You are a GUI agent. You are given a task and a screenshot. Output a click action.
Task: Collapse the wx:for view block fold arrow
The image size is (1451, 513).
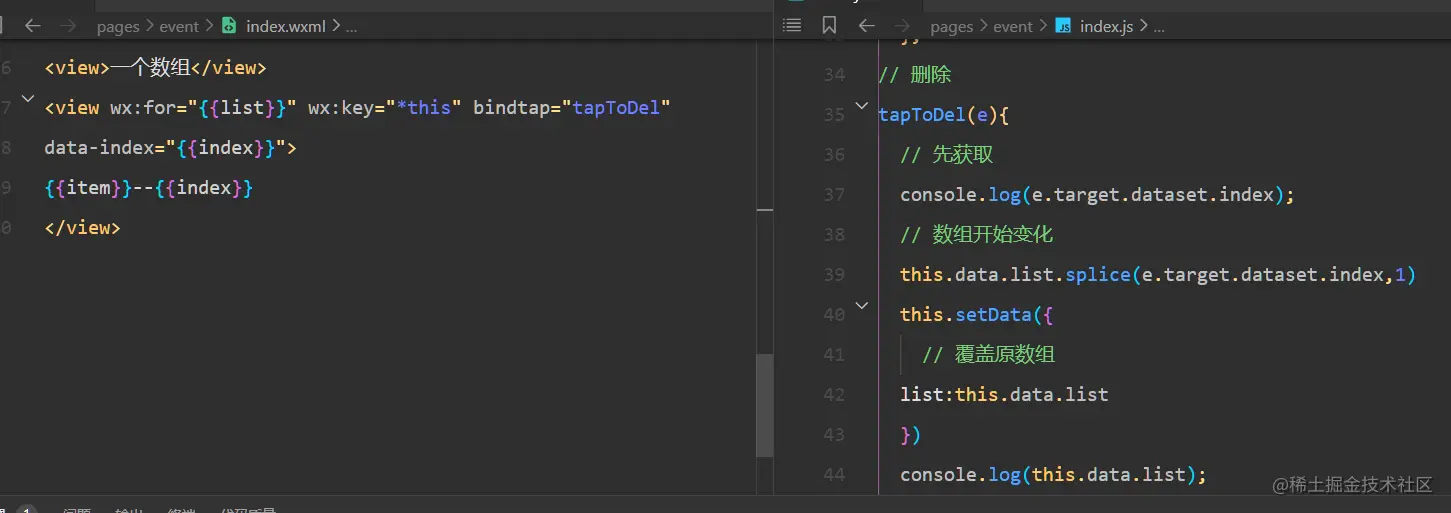[27, 99]
